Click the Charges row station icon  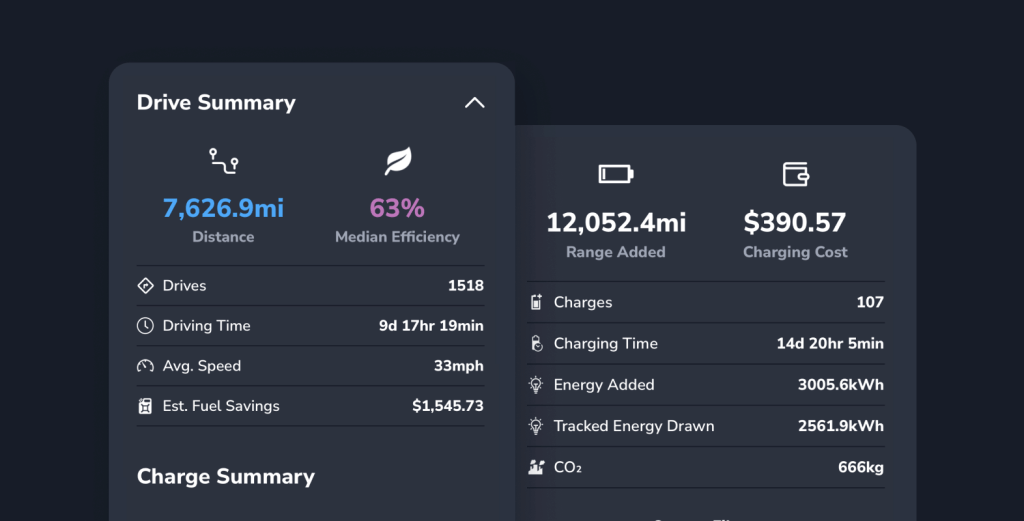pos(536,303)
